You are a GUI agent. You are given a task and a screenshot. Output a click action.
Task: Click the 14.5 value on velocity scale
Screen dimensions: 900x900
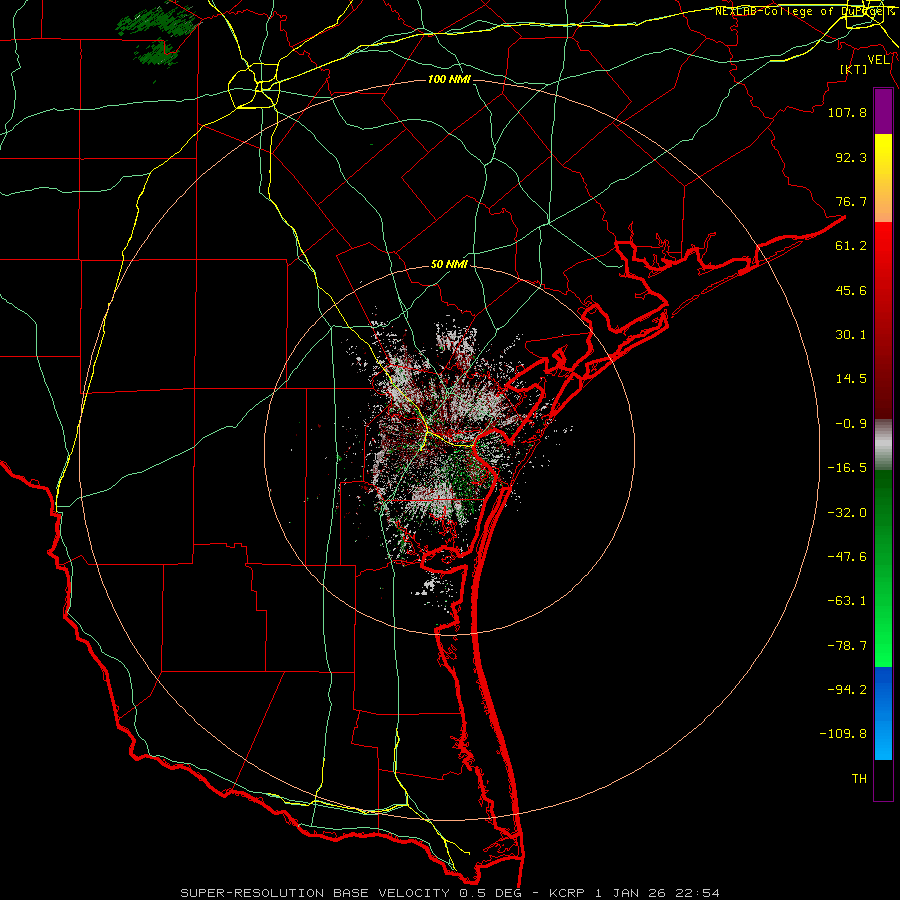[x=851, y=379]
